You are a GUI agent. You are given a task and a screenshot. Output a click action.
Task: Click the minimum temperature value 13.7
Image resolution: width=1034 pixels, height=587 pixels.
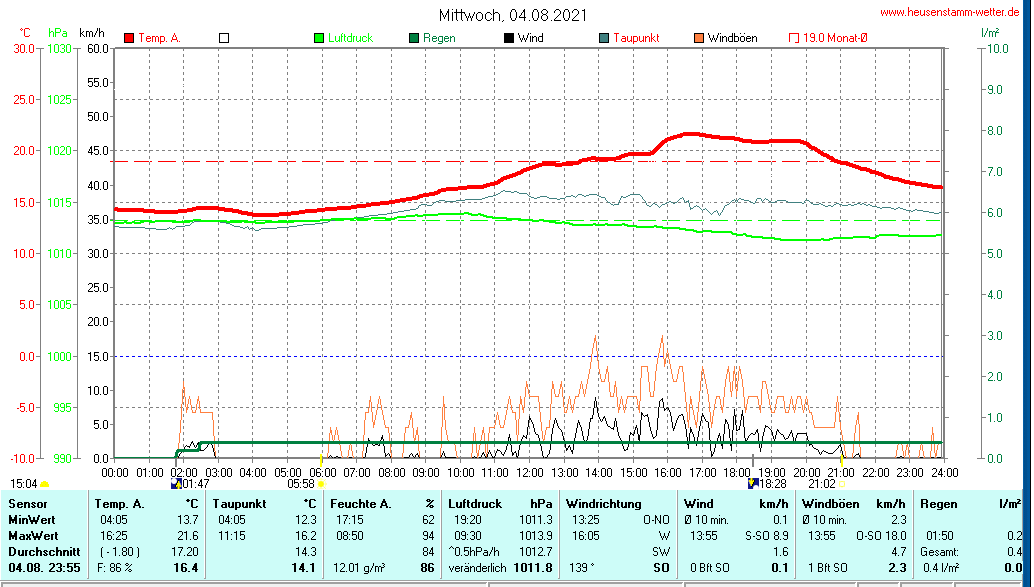187,520
